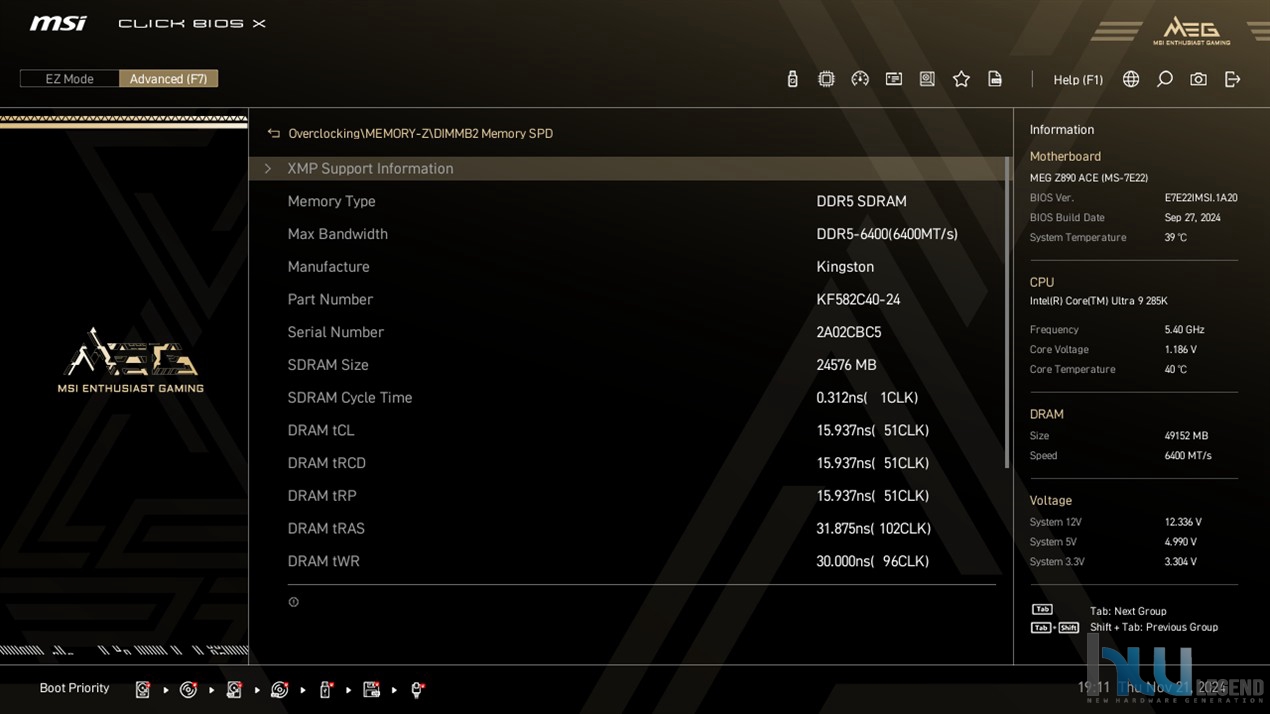Click the memory card icon in toolbar
This screenshot has width=1270, height=714.
[x=894, y=79]
